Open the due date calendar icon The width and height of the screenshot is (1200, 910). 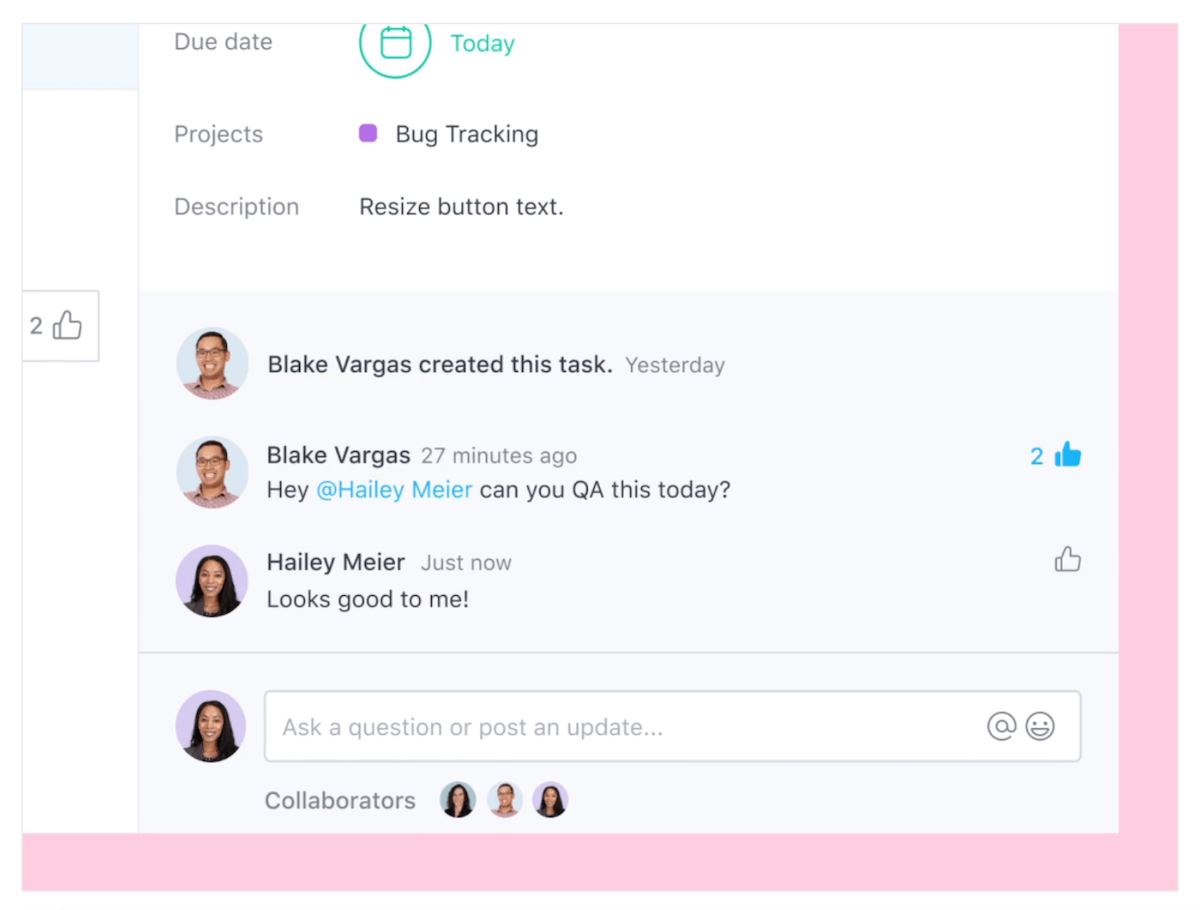click(395, 44)
